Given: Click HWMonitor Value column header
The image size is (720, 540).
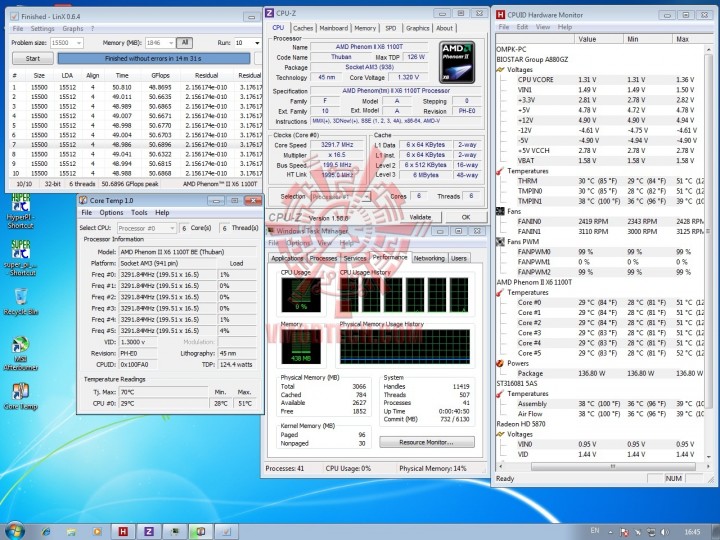Looking at the screenshot, I should pyautogui.click(x=599, y=39).
